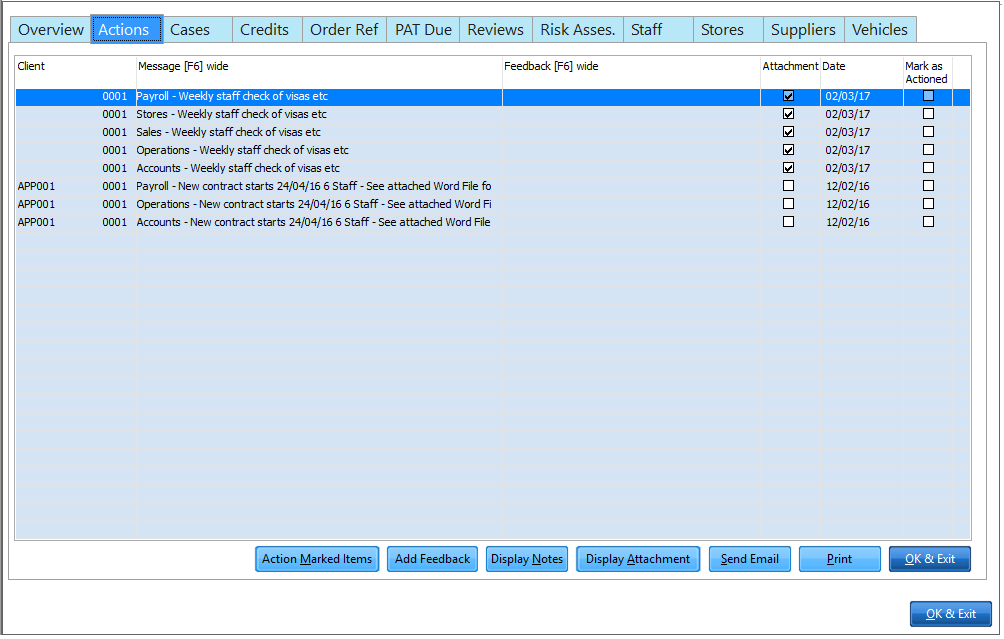This screenshot has width=1004, height=639.
Task: Click date 02/03/17 in the Stores row
Action: [x=848, y=114]
